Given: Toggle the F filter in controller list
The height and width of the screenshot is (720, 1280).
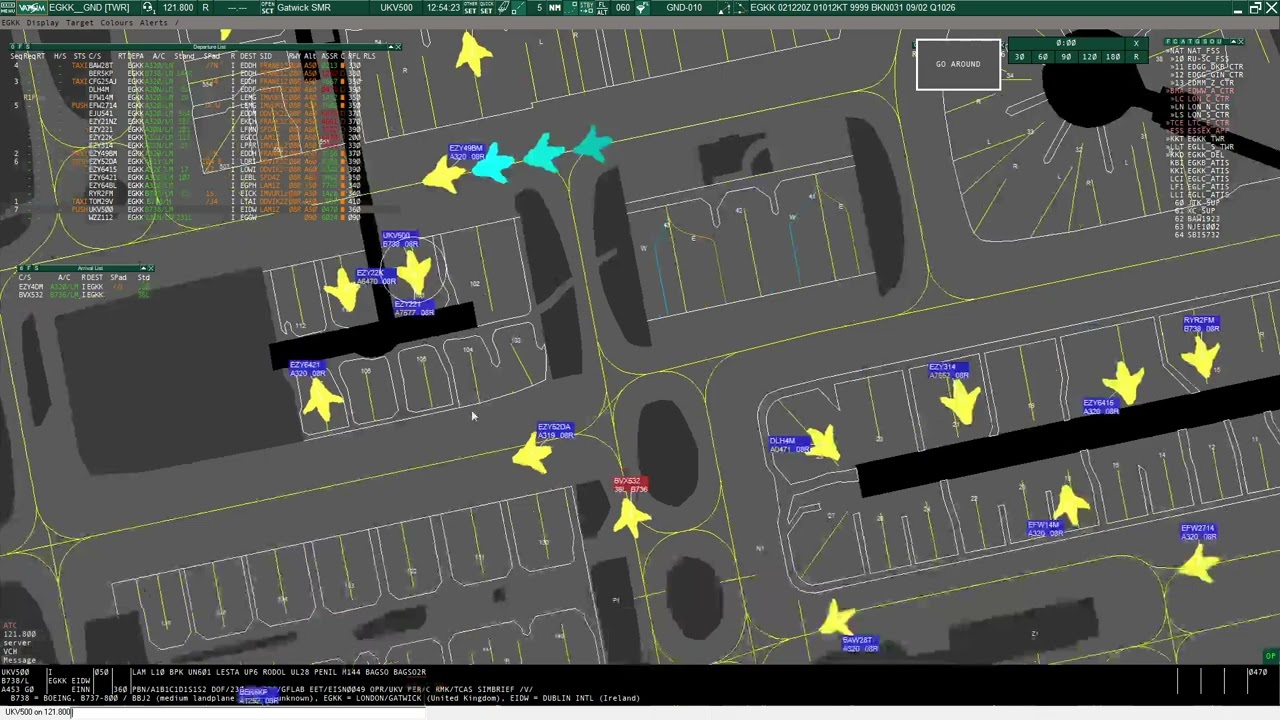Looking at the screenshot, I should coord(1169,42).
